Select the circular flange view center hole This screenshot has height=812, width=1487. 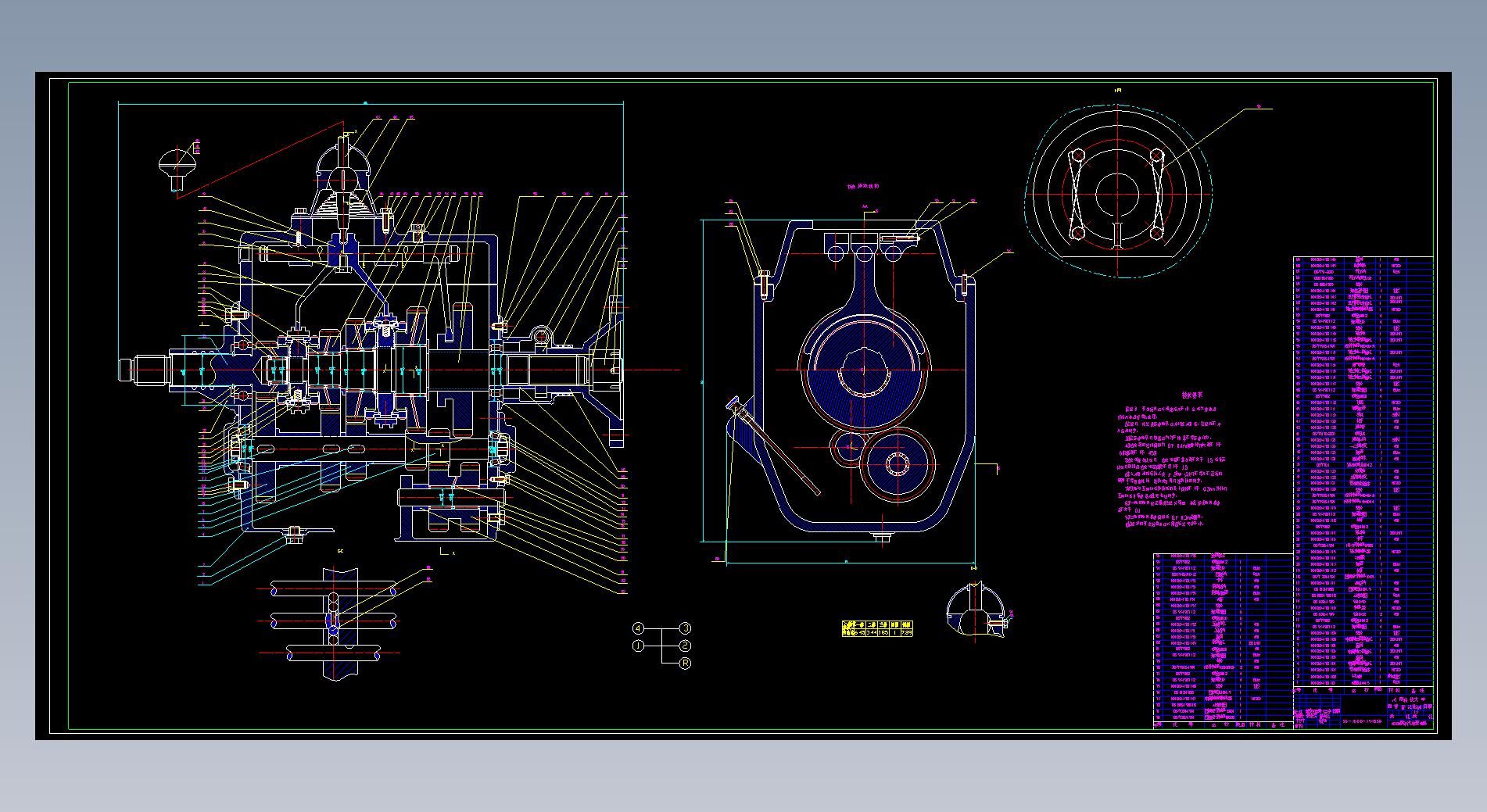tap(1117, 195)
